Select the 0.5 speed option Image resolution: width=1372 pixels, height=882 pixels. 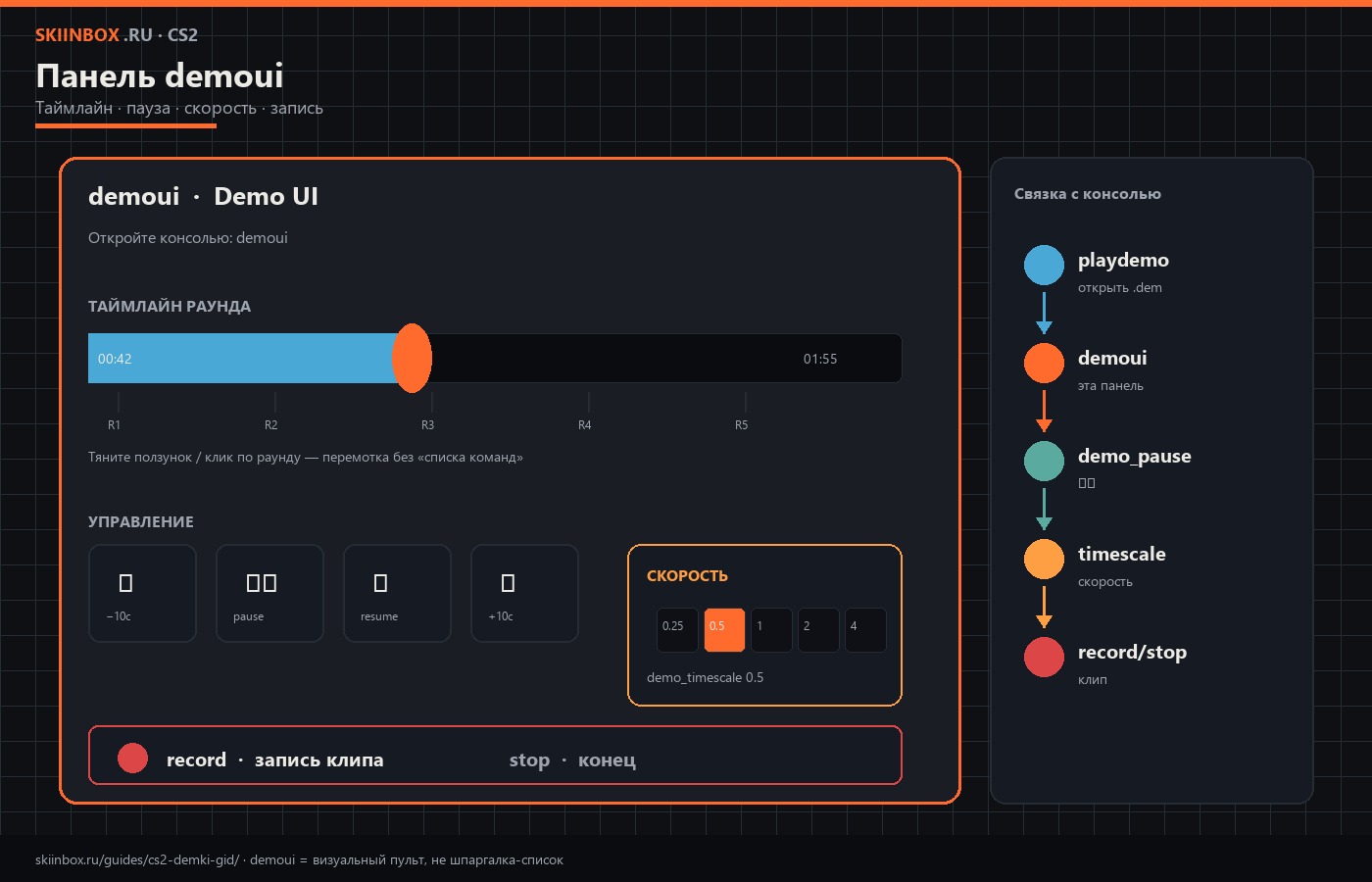click(x=724, y=629)
